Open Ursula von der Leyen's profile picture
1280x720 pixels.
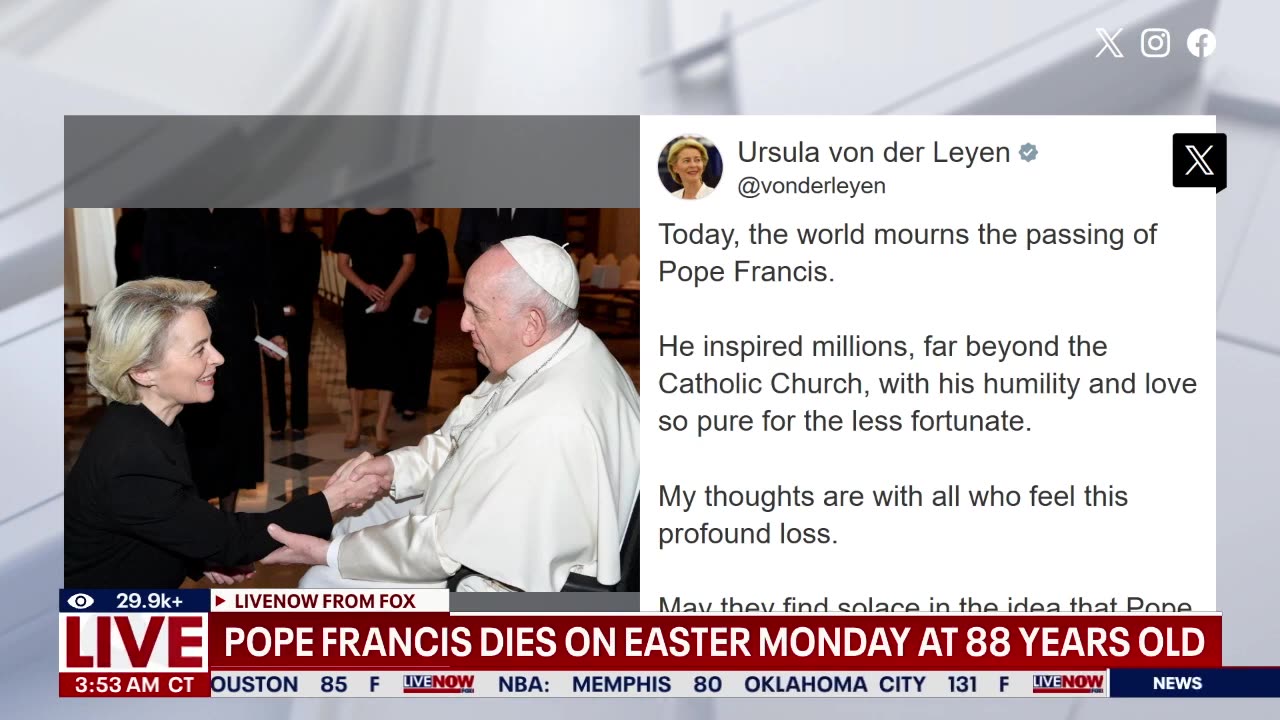pyautogui.click(x=690, y=167)
